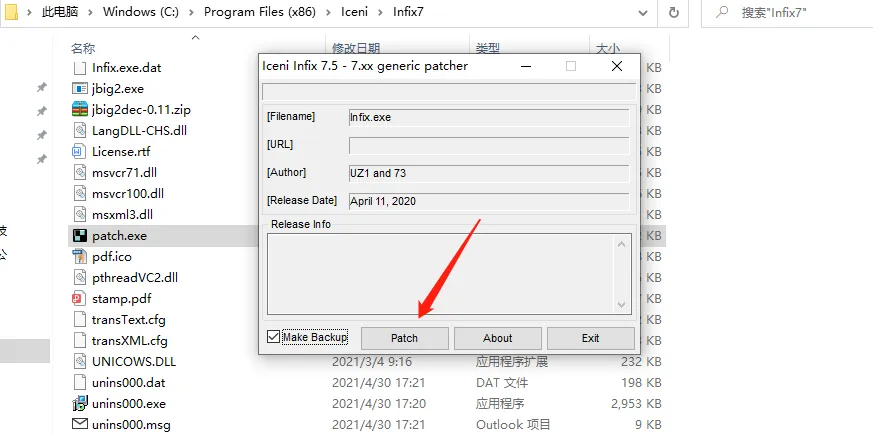Navigate to Program Files (x86) breadcrumb
The width and height of the screenshot is (873, 438).
point(259,12)
